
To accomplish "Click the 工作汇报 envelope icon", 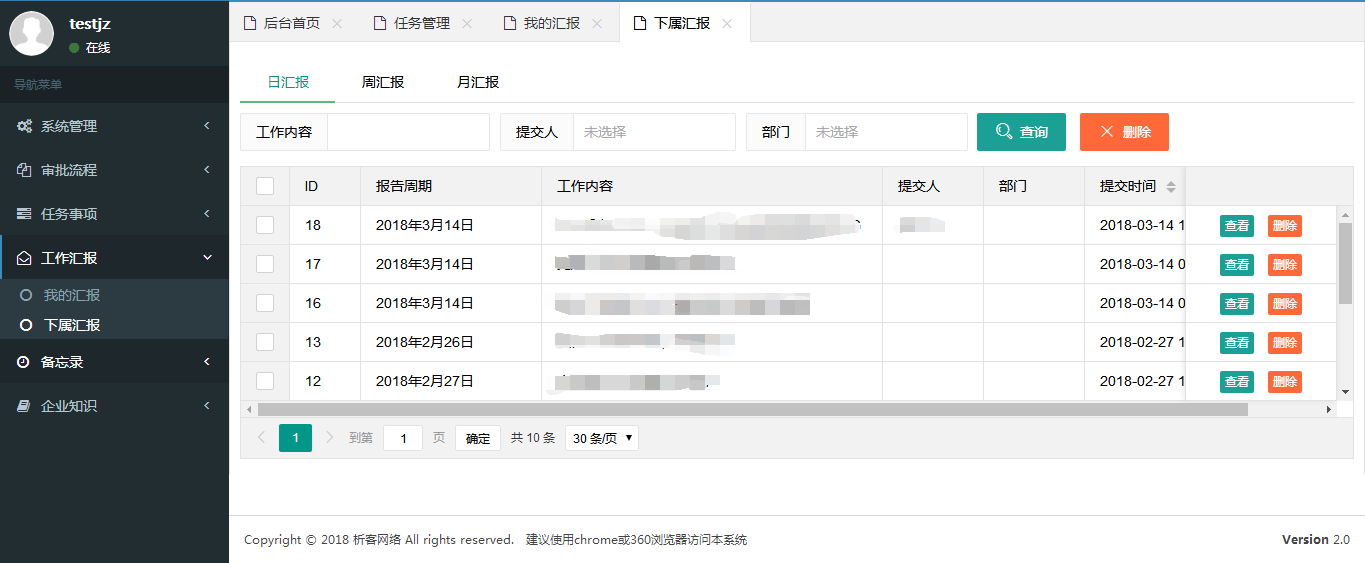I will coord(24,258).
